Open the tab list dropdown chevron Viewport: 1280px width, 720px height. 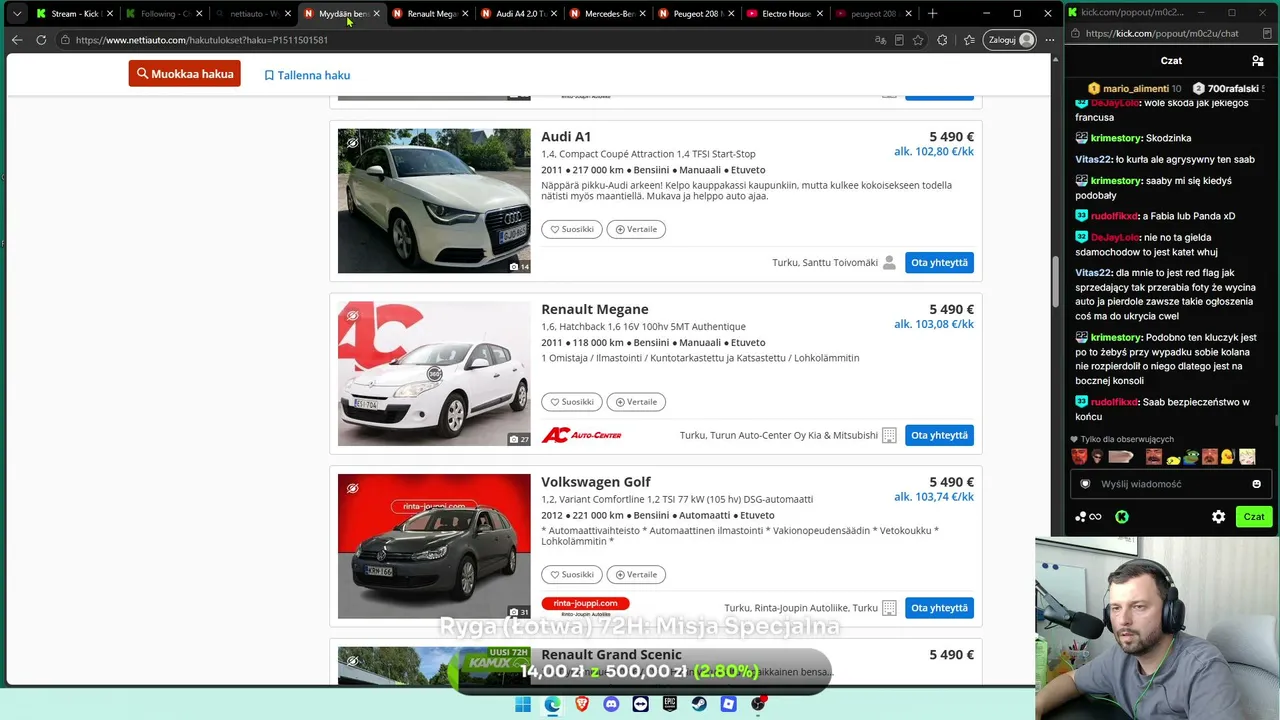coord(17,14)
